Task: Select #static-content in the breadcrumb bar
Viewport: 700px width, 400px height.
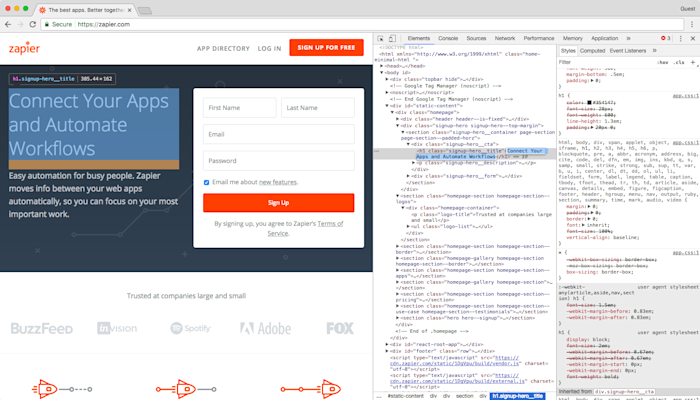Action: click(405, 396)
